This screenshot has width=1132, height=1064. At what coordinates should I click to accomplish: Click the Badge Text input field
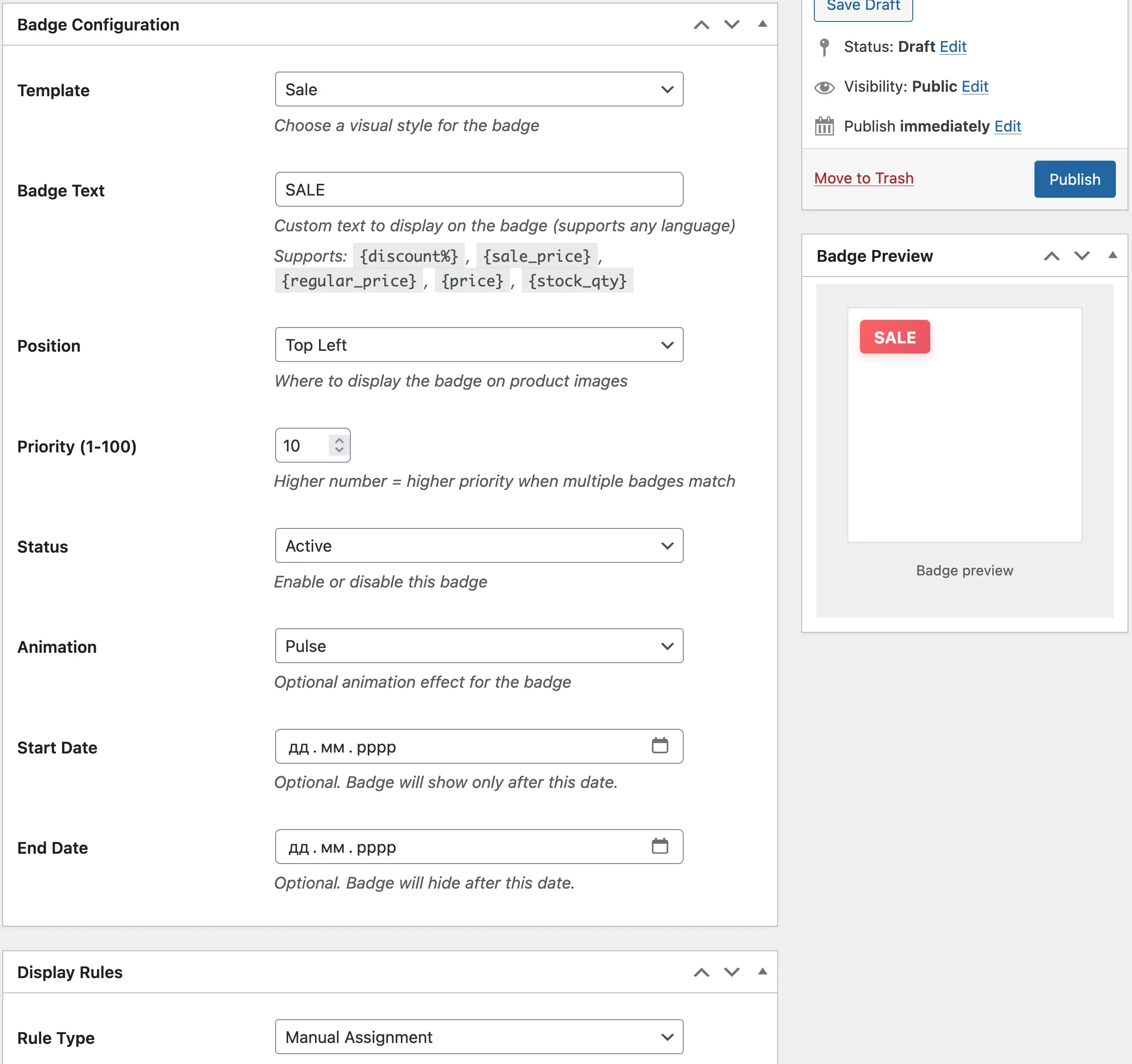point(479,190)
